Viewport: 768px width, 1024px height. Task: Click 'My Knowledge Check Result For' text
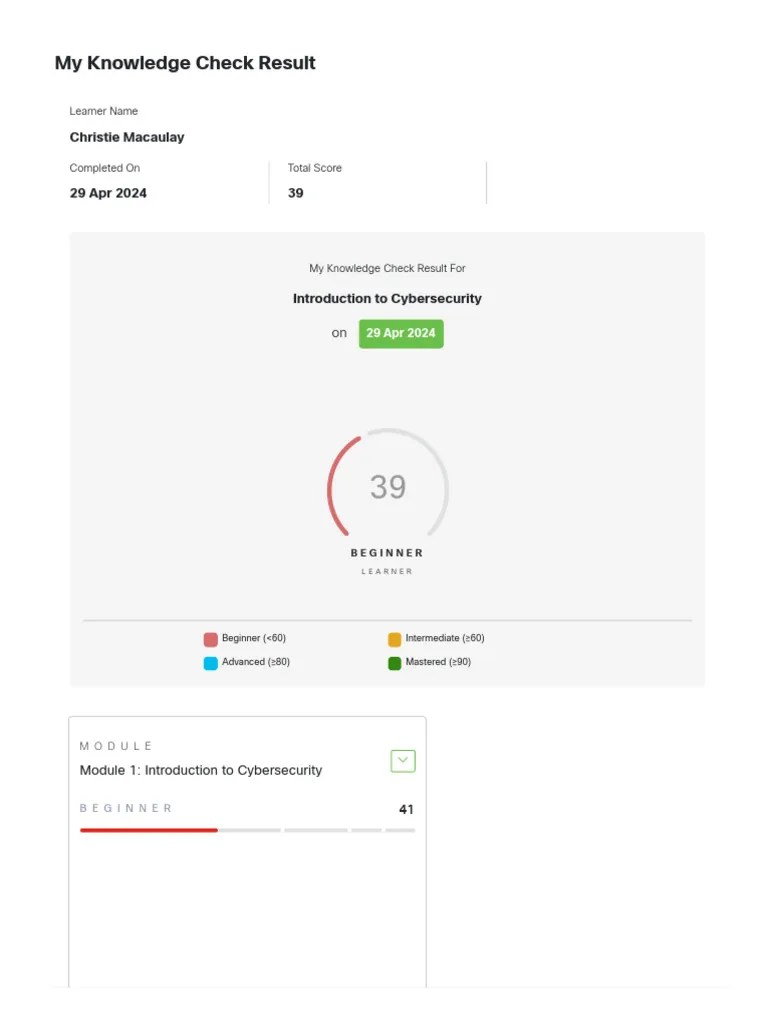click(x=387, y=268)
